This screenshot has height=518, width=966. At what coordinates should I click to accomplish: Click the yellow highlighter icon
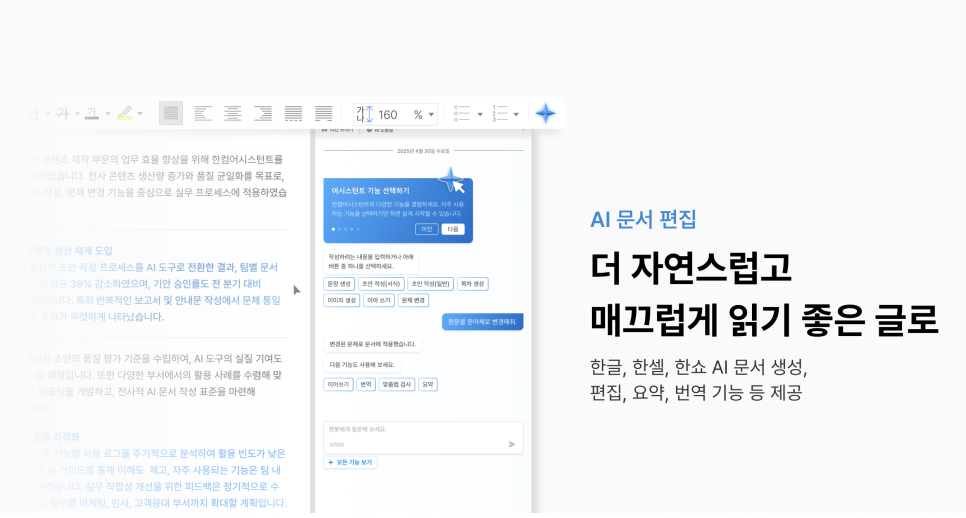124,113
